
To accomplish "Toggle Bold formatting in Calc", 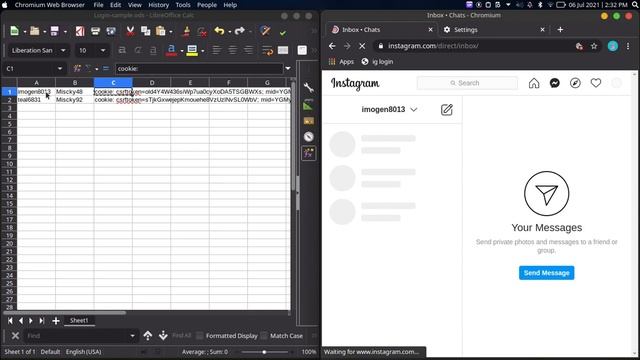I will point(122,50).
